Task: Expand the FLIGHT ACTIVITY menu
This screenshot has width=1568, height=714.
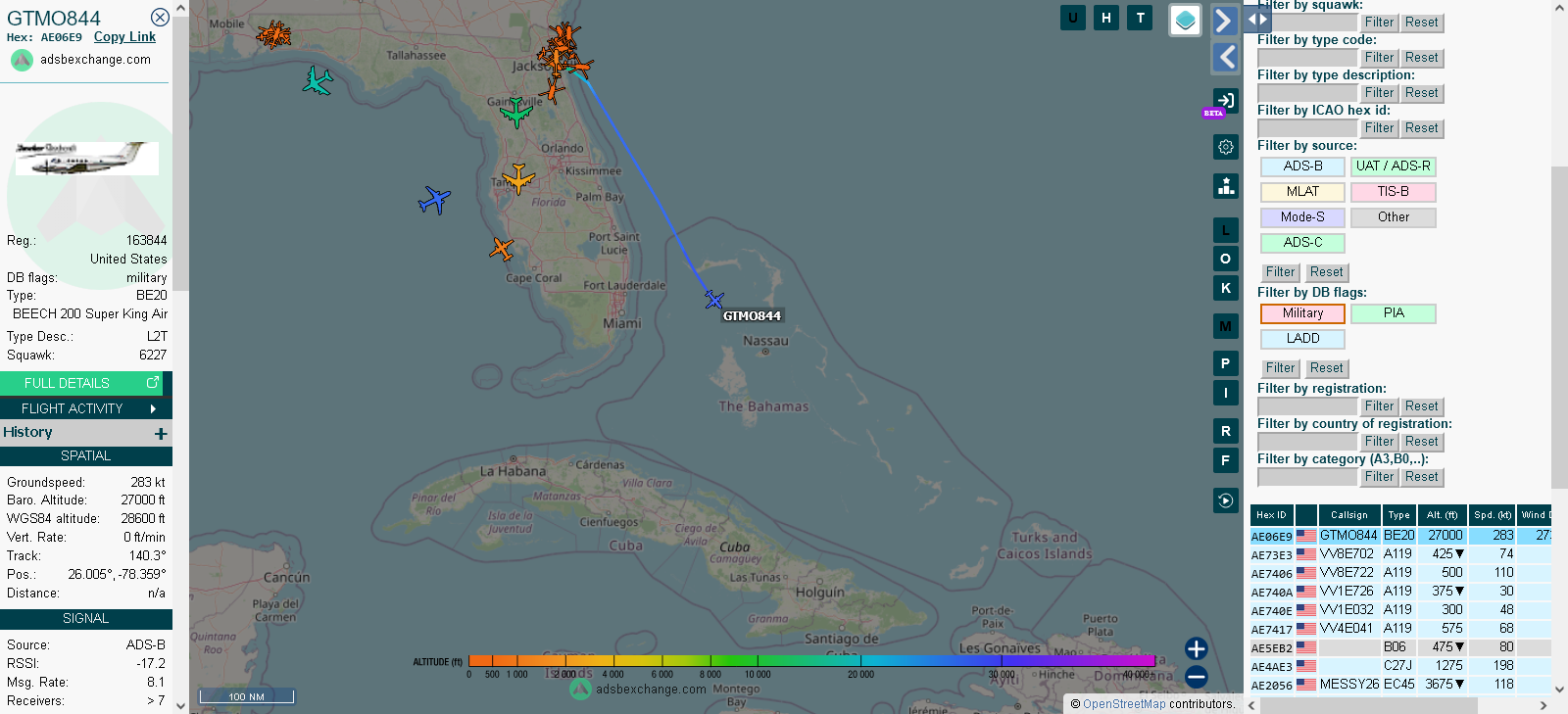Action: click(86, 408)
